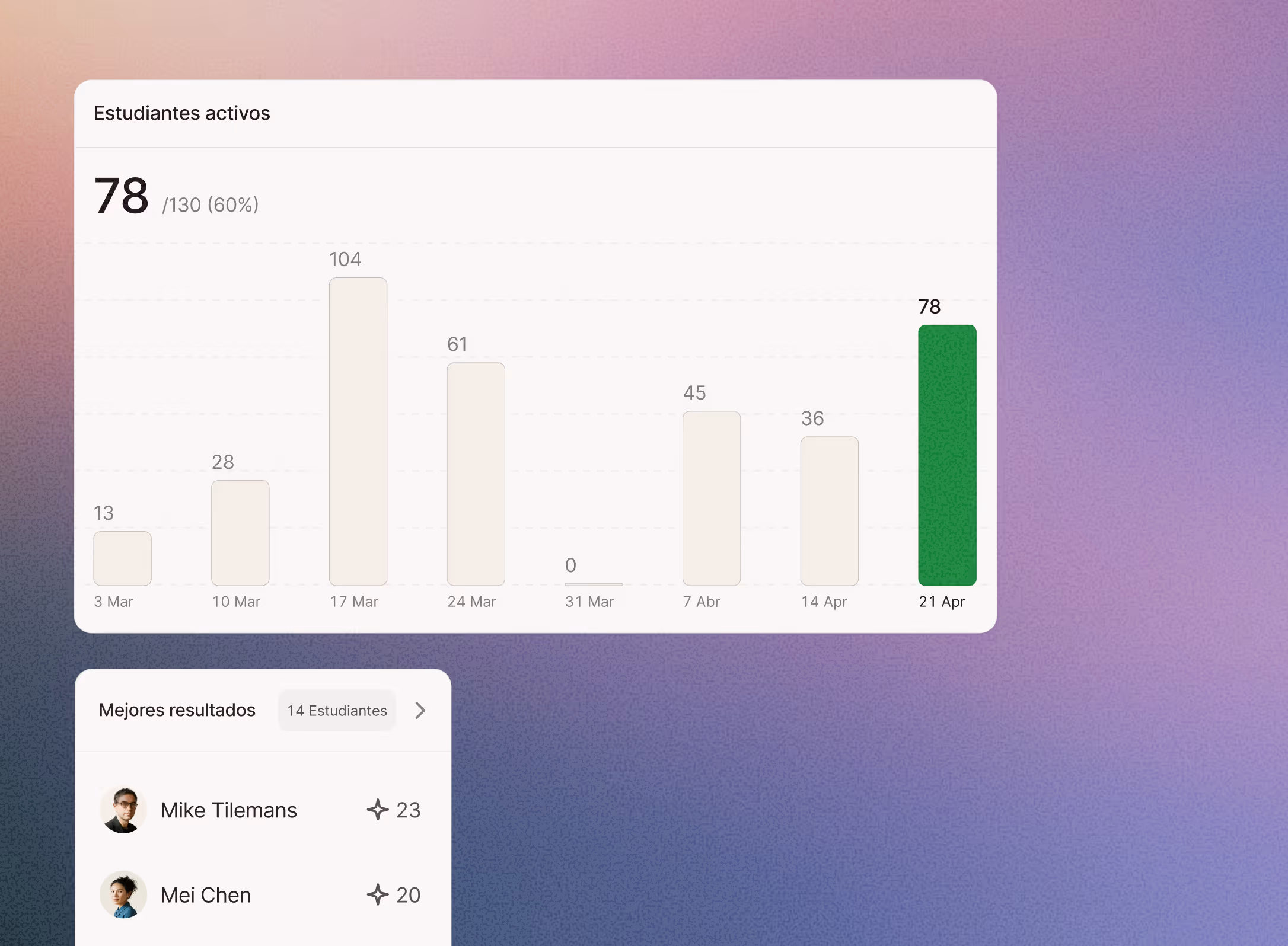1288x946 pixels.
Task: Click the star icon next to 23
Action: click(378, 810)
